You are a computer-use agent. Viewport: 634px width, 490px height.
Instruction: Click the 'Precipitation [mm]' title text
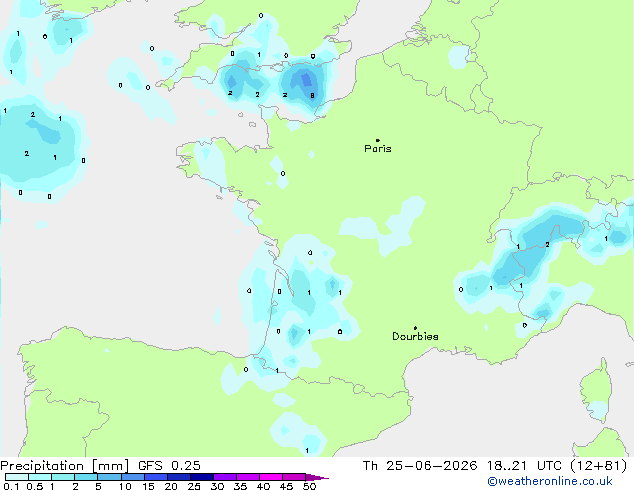coord(65,466)
